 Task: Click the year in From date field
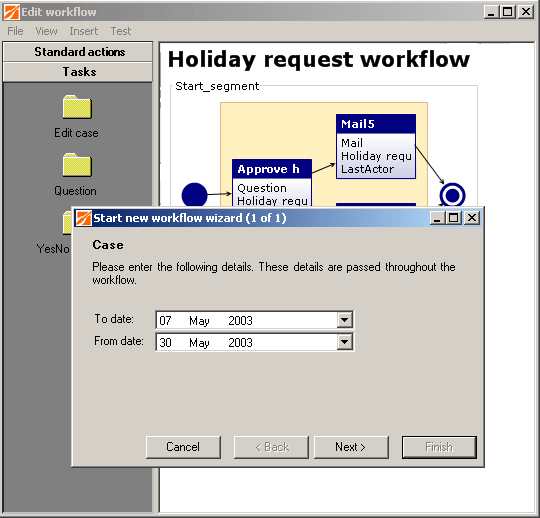click(x=240, y=343)
